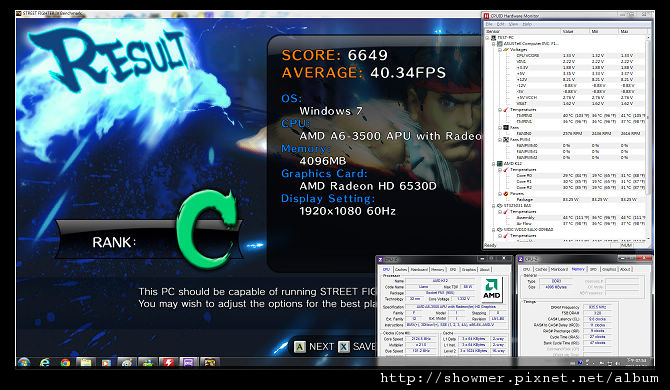Click the blue X button icon for SAVE

point(344,346)
